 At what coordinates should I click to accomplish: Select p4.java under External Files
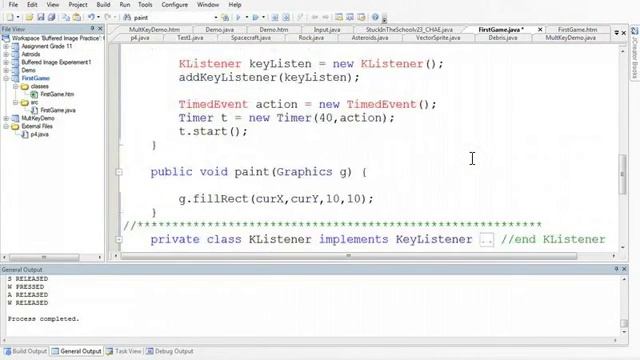click(40, 134)
